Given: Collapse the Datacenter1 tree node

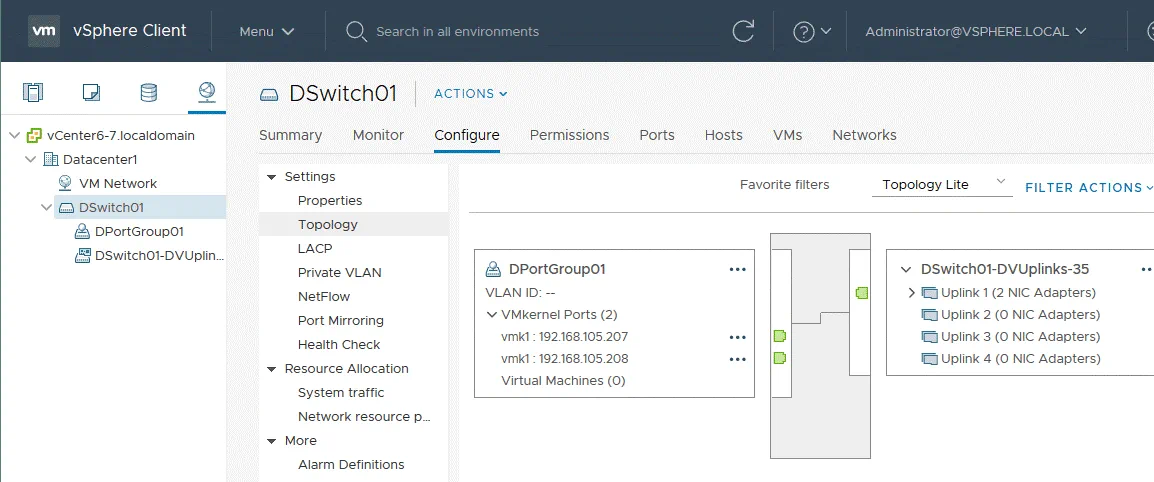Looking at the screenshot, I should click(x=32, y=159).
